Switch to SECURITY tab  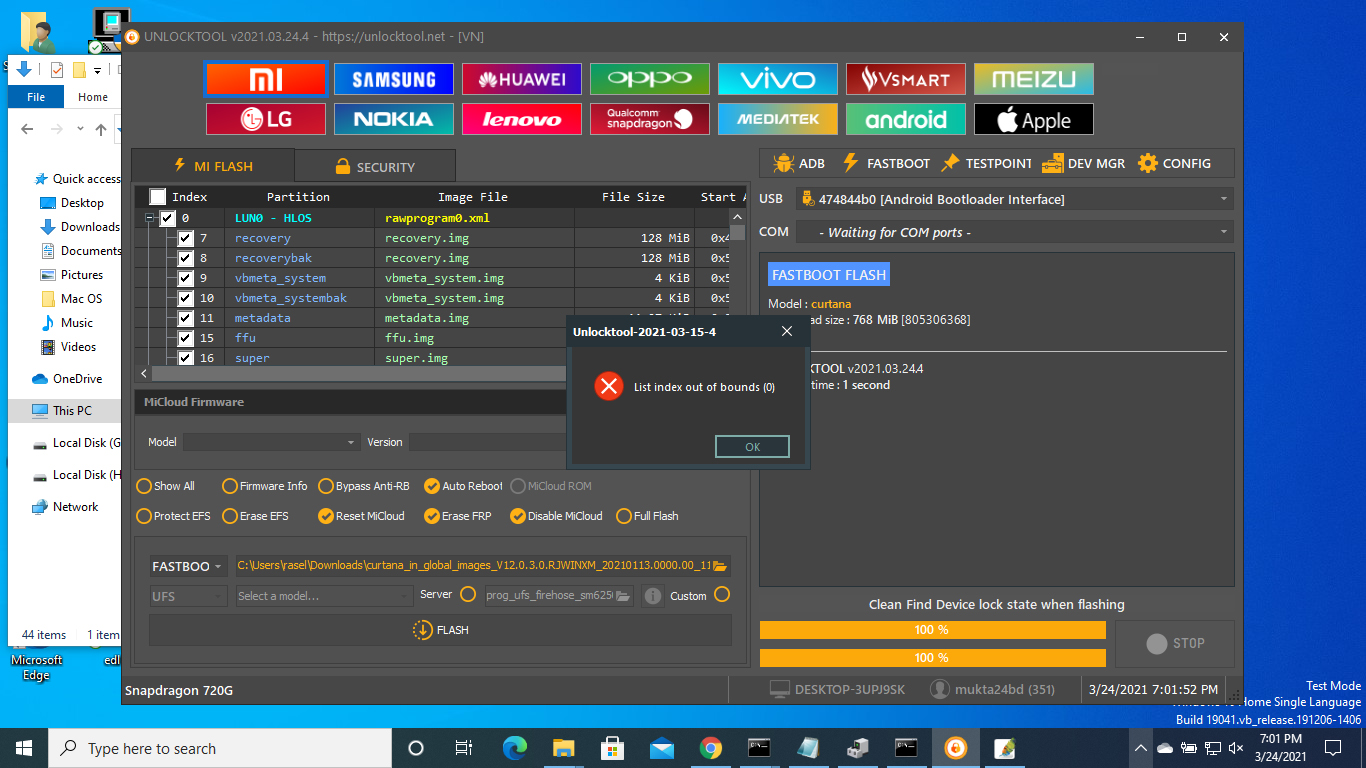(x=375, y=166)
